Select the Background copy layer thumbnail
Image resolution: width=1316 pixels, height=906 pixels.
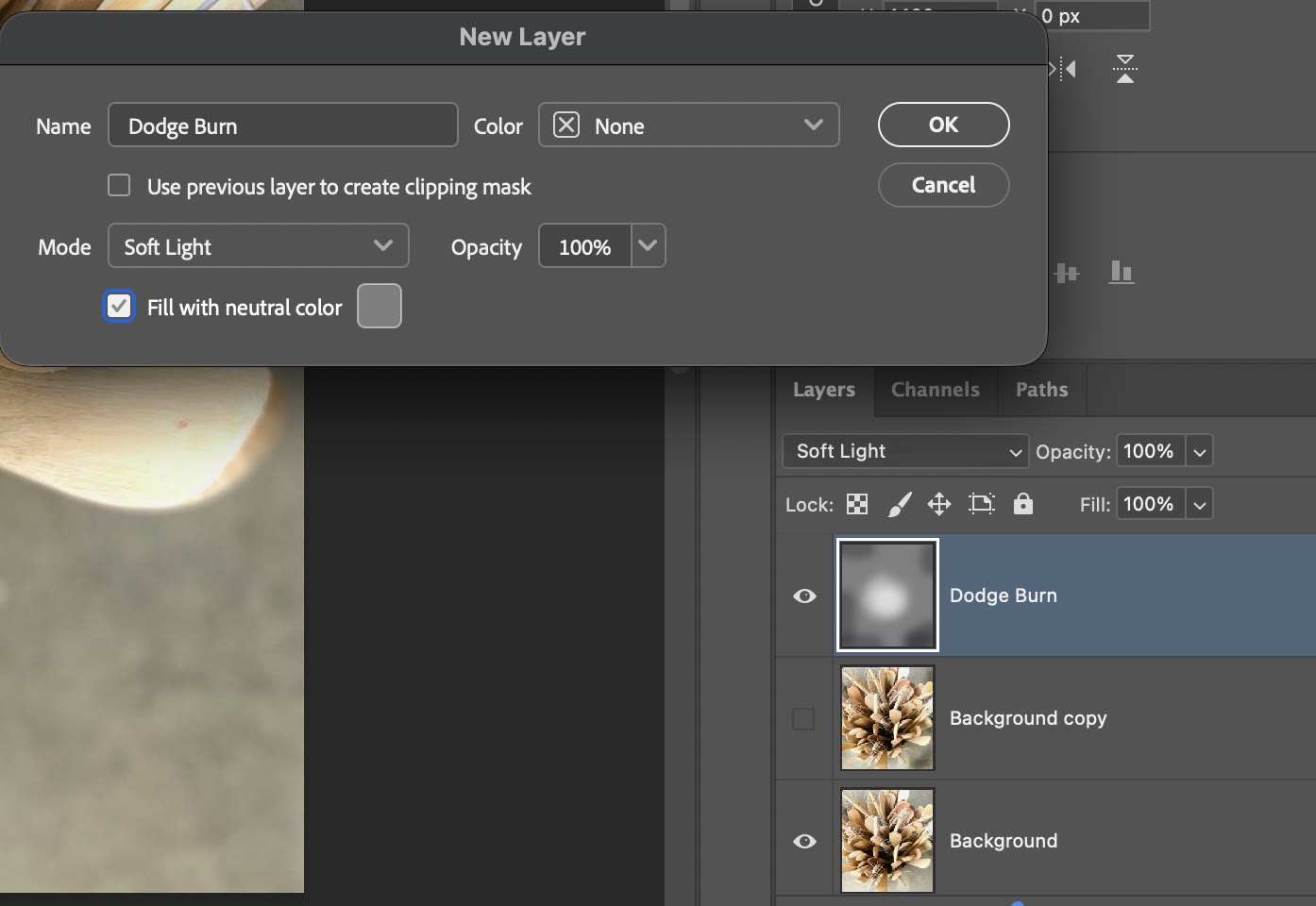coord(887,718)
